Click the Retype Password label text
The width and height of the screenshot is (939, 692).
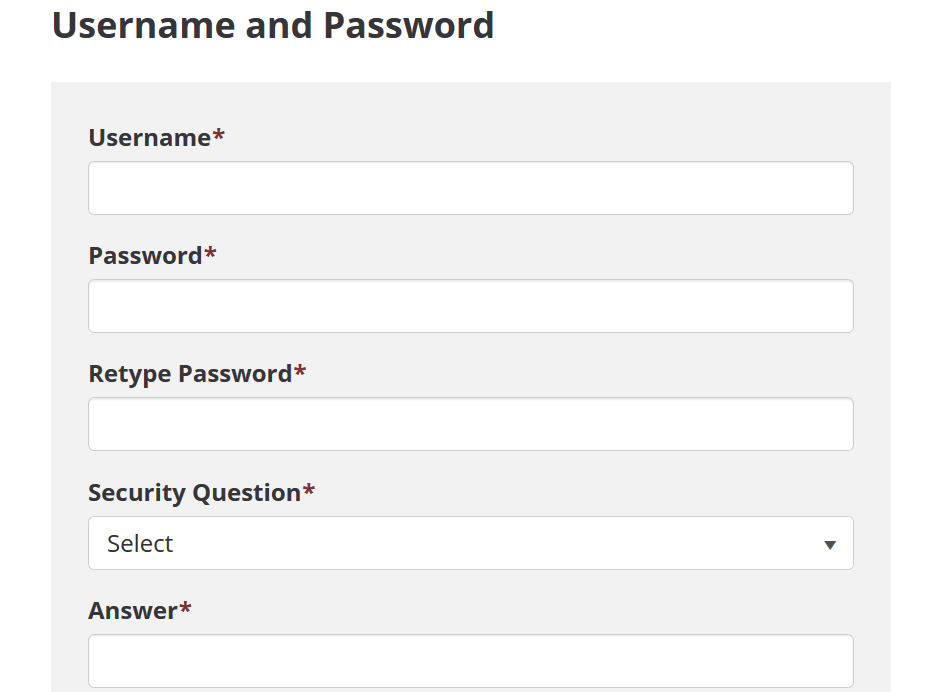tap(190, 375)
